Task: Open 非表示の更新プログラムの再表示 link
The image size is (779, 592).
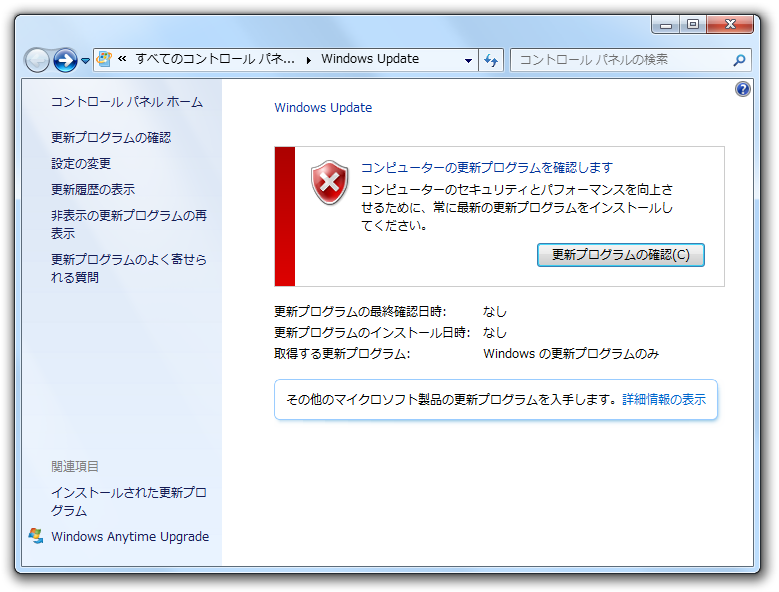Action: coord(129,224)
